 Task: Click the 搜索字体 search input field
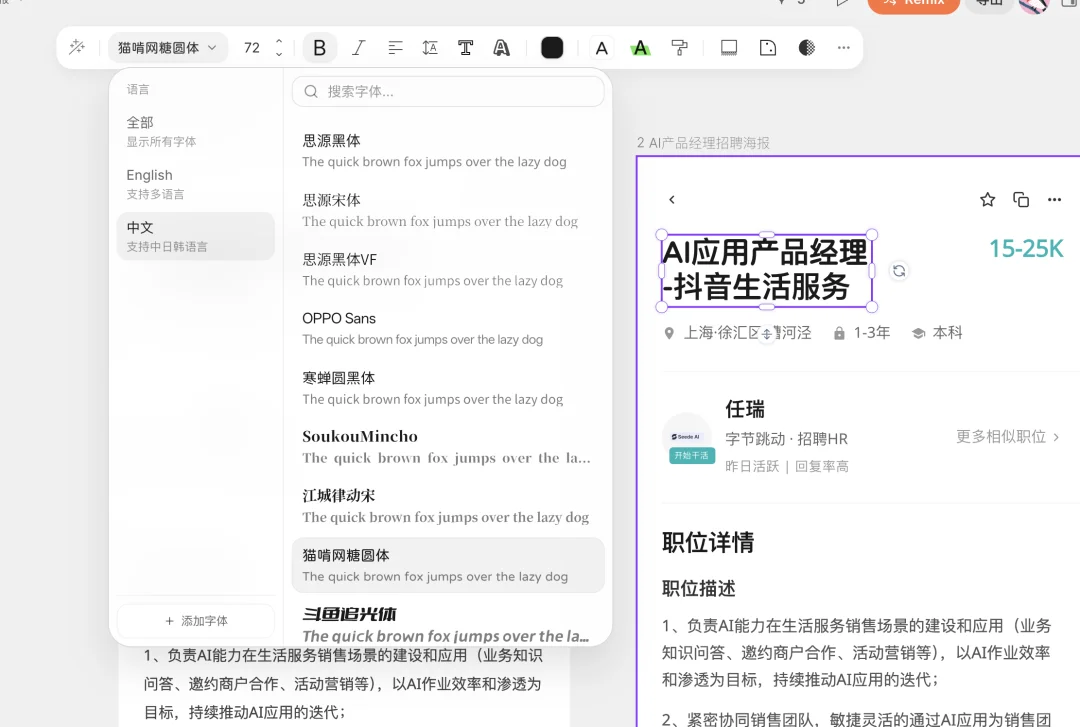point(447,91)
